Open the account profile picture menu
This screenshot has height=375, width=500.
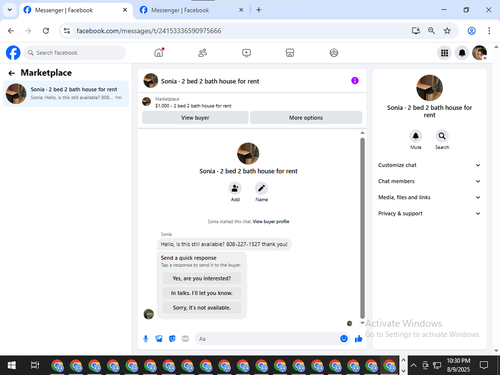(x=479, y=53)
